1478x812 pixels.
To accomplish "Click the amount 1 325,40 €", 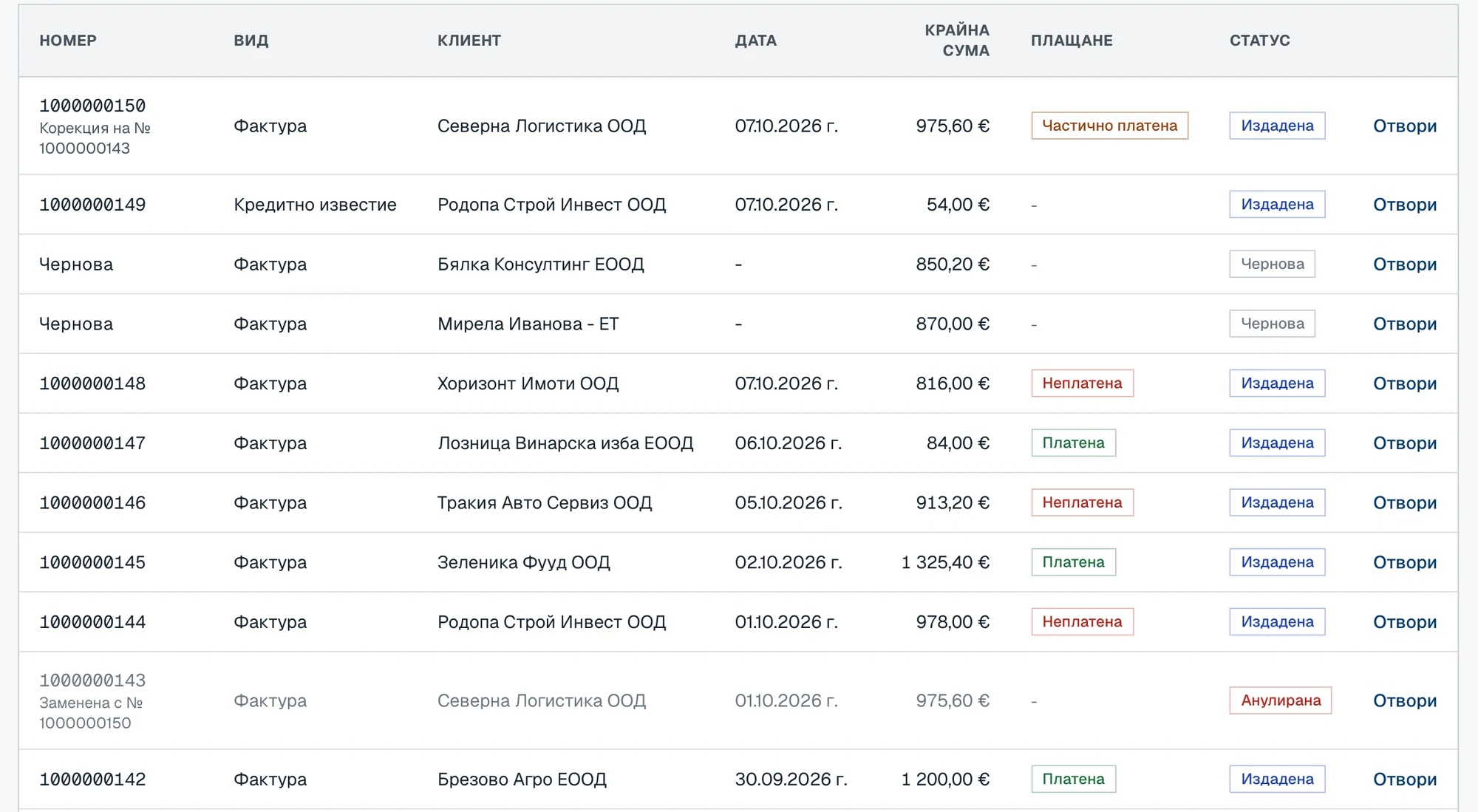I will click(945, 562).
